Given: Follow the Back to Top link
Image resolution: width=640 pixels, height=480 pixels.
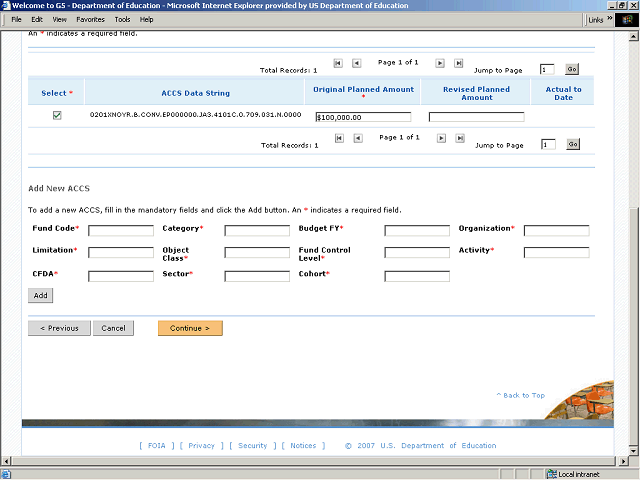Looking at the screenshot, I should (521, 395).
